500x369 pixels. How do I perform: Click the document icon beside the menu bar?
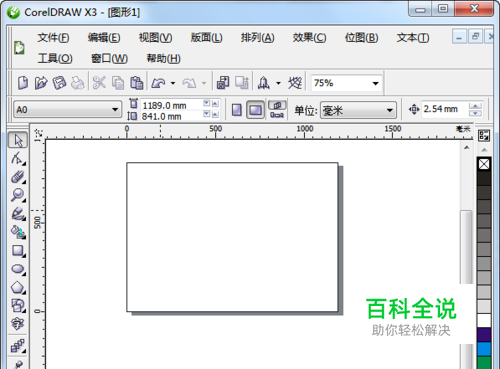point(19,48)
